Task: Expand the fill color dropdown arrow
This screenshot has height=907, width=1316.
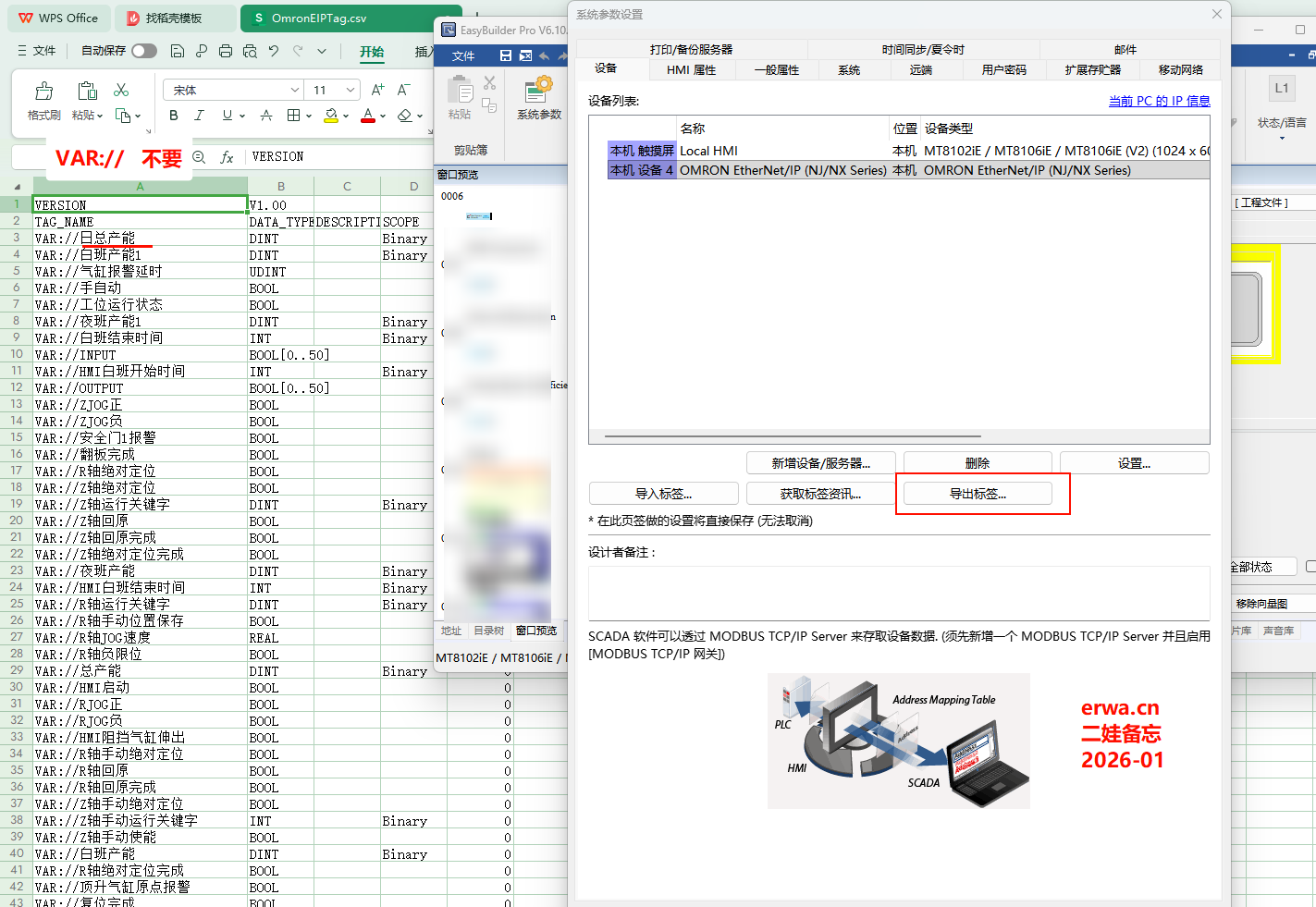Action: [x=346, y=116]
